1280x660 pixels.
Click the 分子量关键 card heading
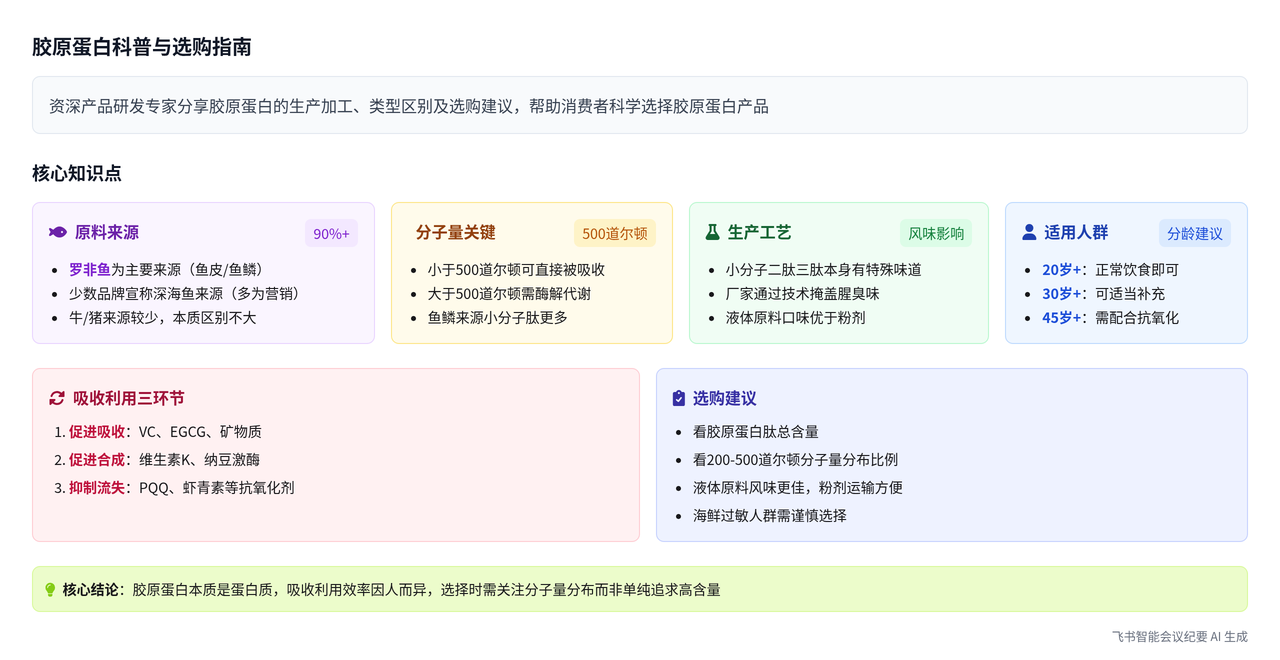point(455,232)
